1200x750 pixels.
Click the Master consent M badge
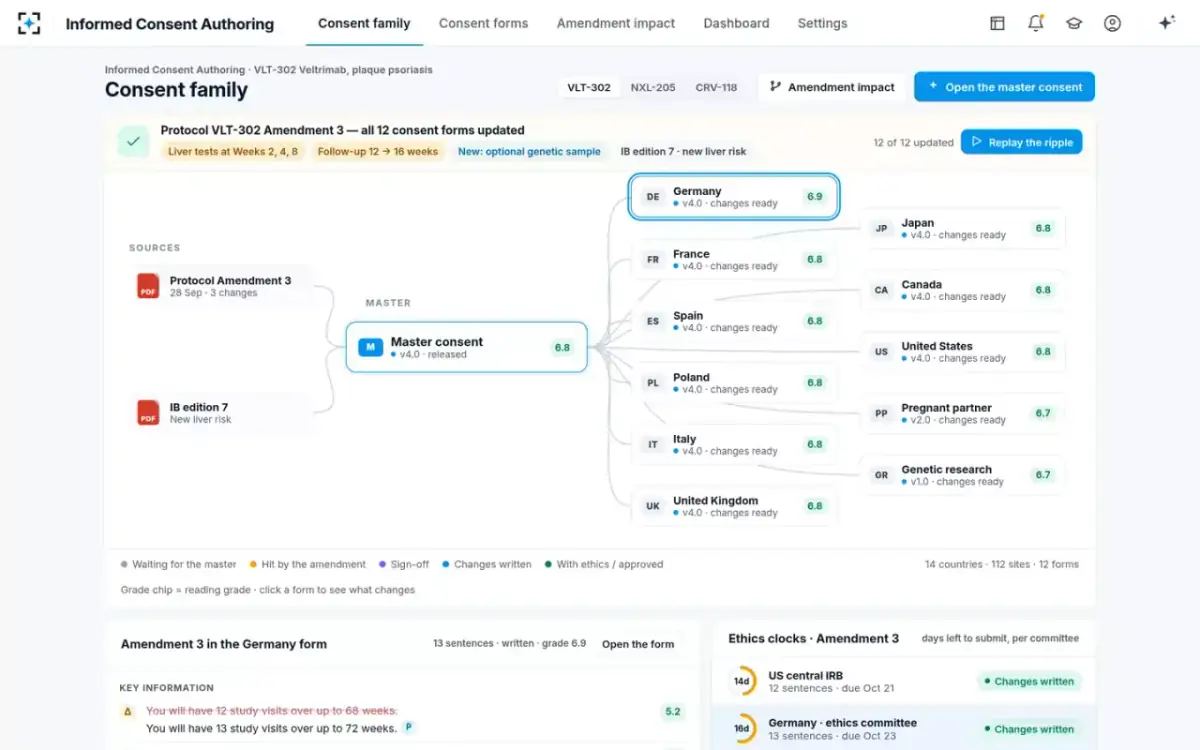coord(370,347)
